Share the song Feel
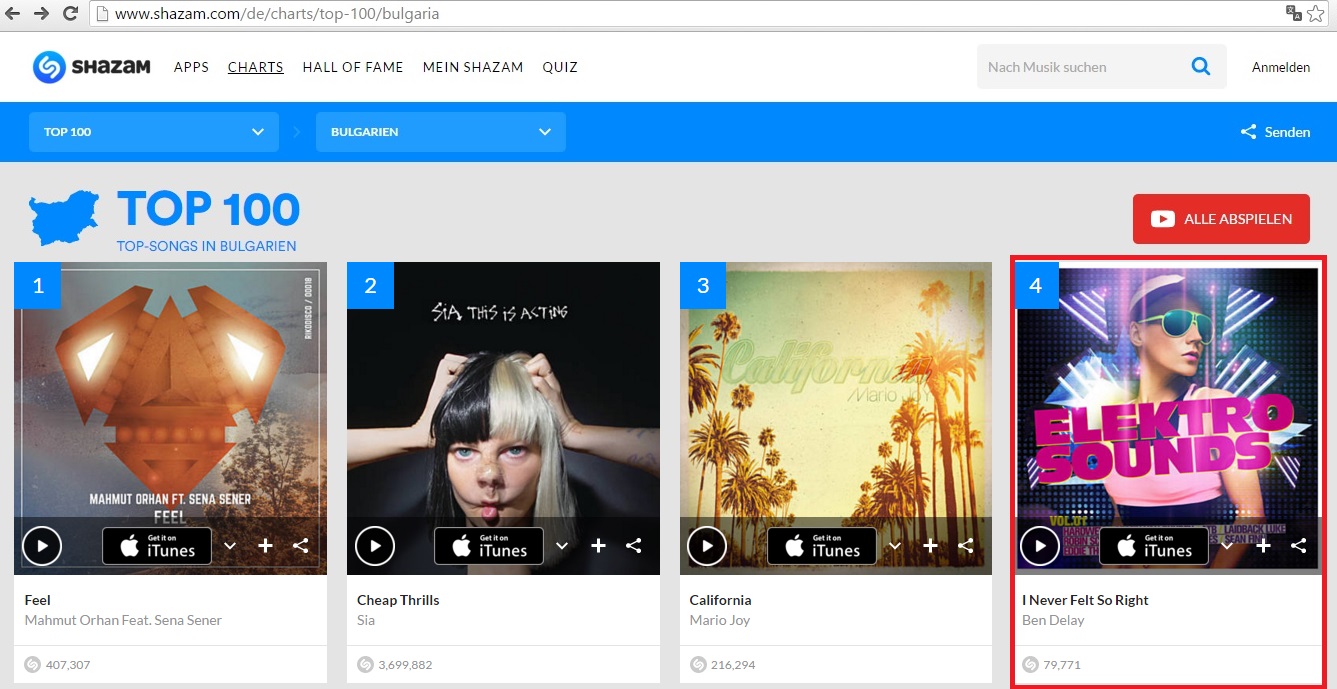 pyautogui.click(x=300, y=546)
